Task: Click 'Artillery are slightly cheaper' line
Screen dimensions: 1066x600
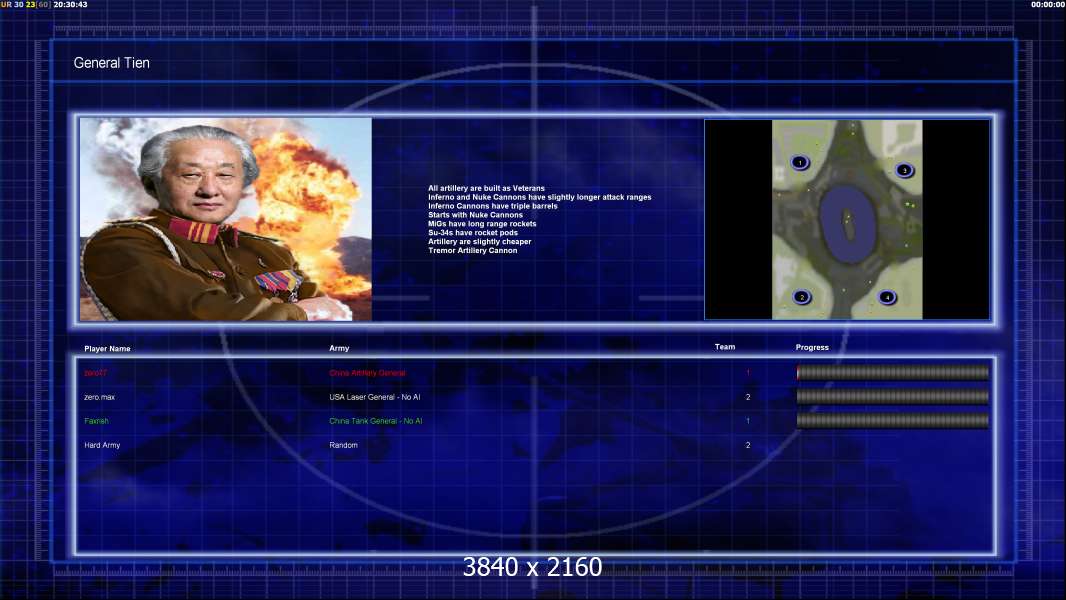Action: pyautogui.click(x=479, y=241)
